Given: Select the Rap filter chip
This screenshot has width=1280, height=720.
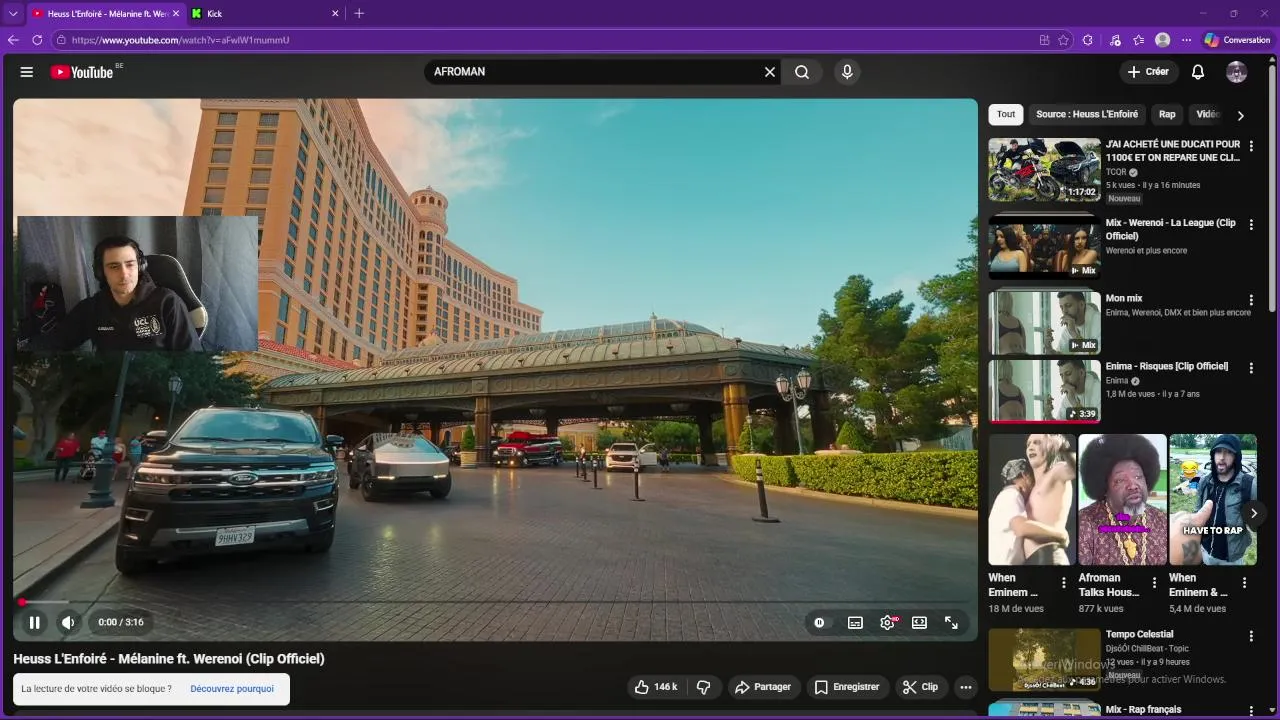Looking at the screenshot, I should (x=1167, y=114).
